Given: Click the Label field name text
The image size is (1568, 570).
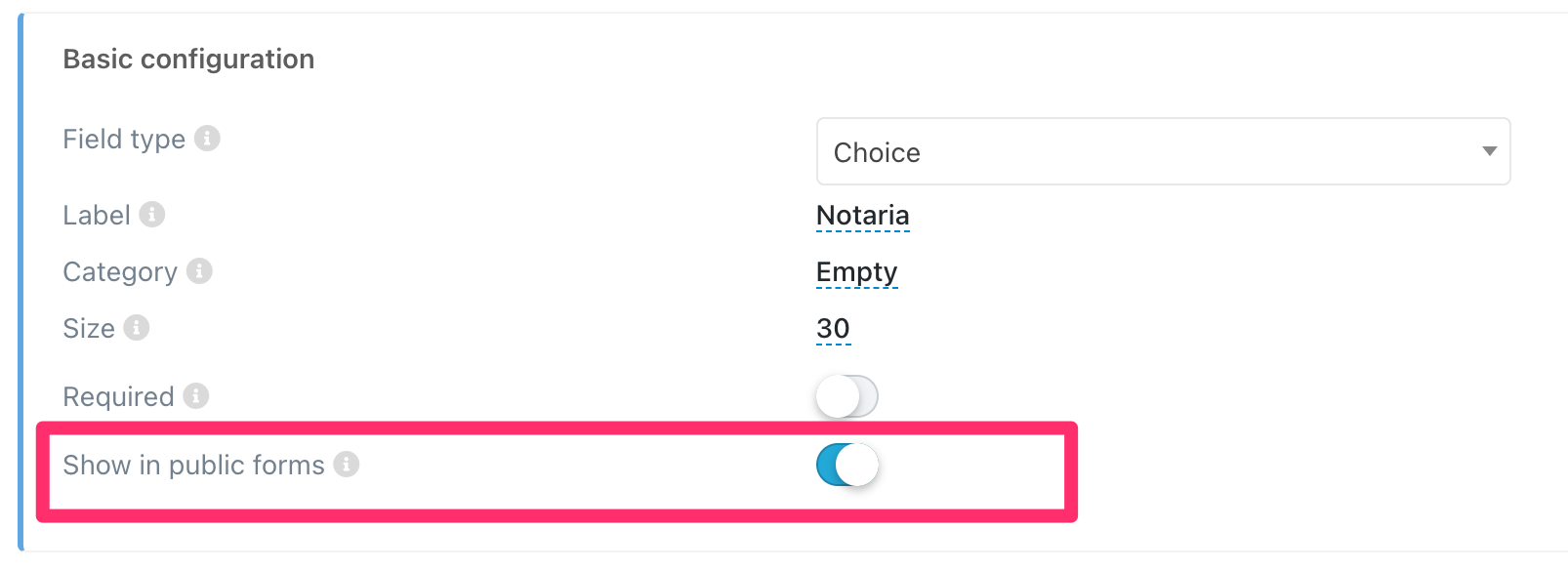Looking at the screenshot, I should coord(97,216).
